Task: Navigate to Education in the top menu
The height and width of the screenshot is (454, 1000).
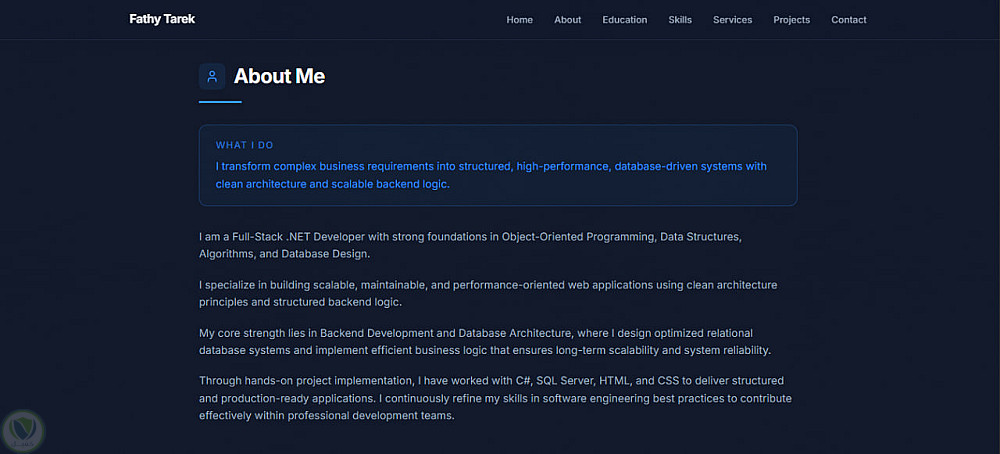Action: [624, 20]
